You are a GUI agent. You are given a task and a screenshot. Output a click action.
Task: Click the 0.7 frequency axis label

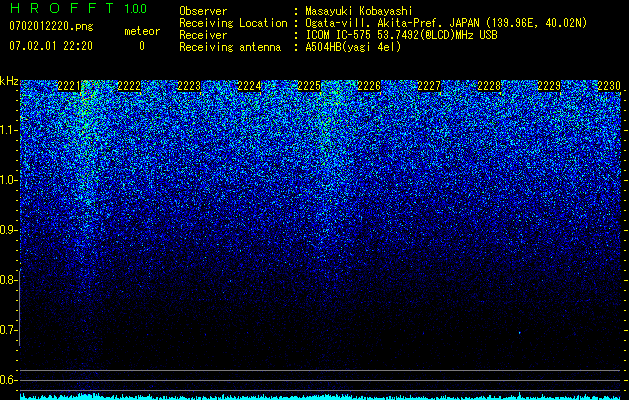8,330
